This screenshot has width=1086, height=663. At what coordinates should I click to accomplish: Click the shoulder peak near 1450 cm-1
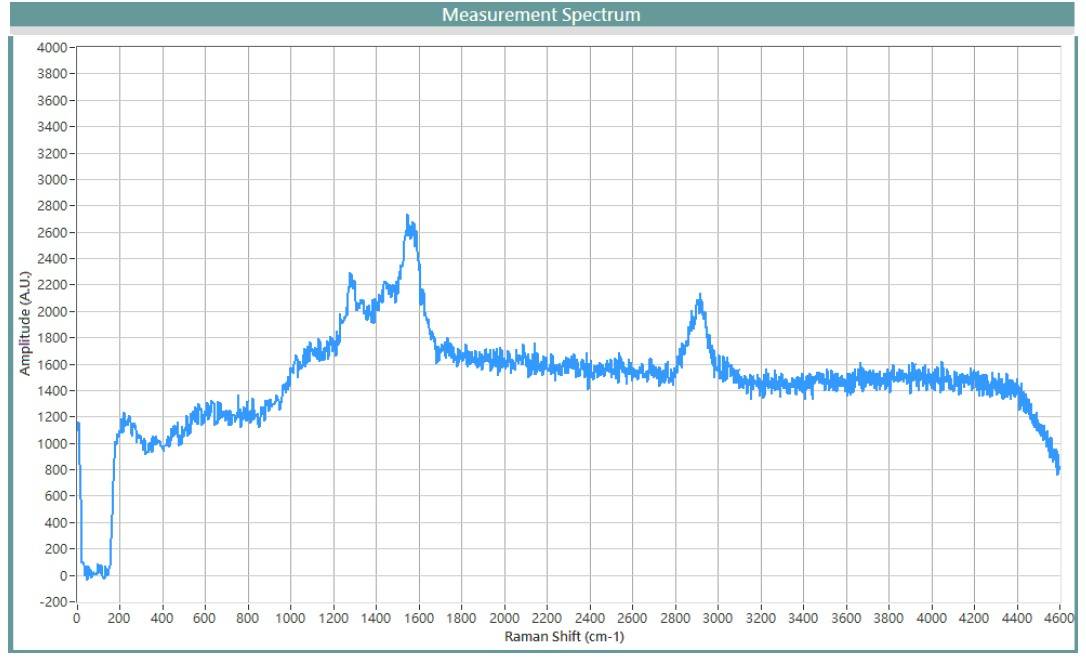[x=387, y=287]
